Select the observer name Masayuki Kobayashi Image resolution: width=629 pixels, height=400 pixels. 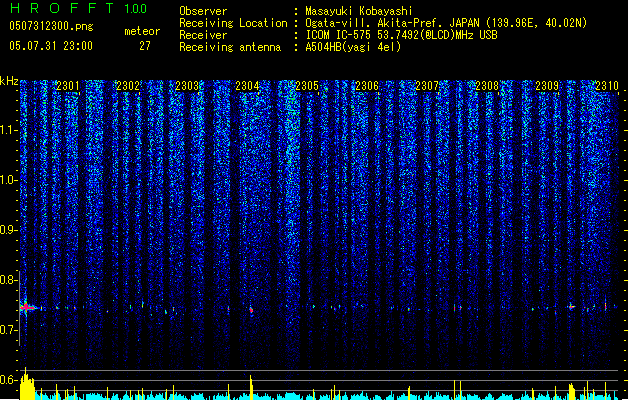(359, 11)
